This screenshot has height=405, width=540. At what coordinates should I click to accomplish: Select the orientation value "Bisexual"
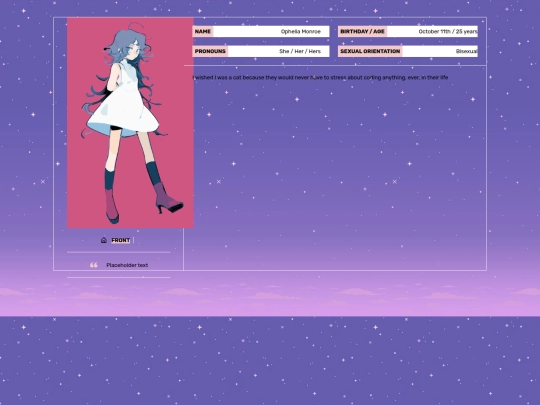467,51
